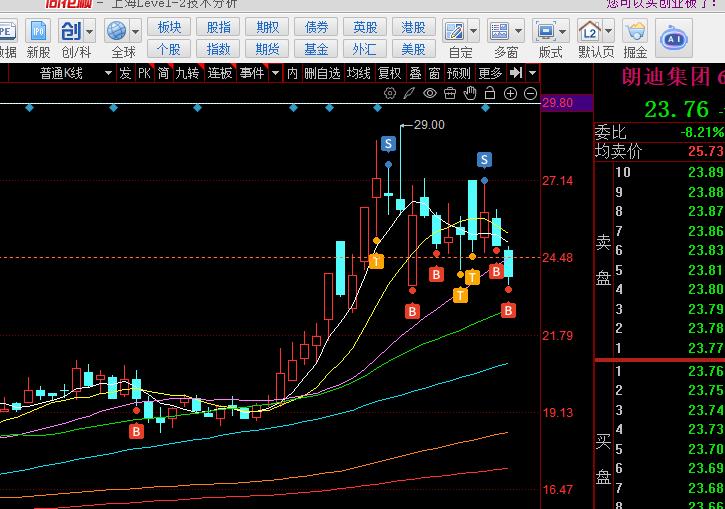Click the S sell marker below 29.00
The image size is (725, 509).
(x=388, y=144)
